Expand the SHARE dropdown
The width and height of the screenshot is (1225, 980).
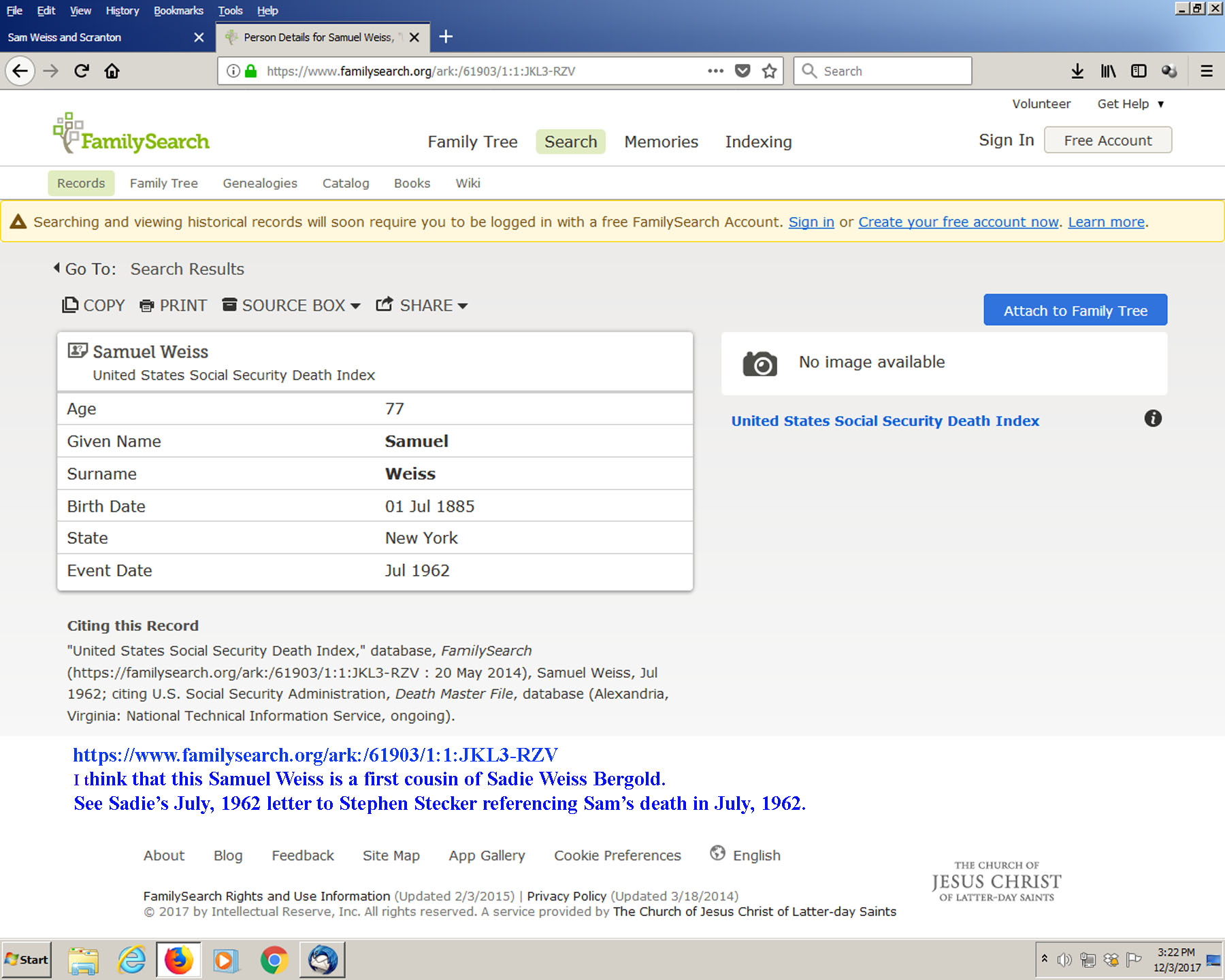pos(422,306)
